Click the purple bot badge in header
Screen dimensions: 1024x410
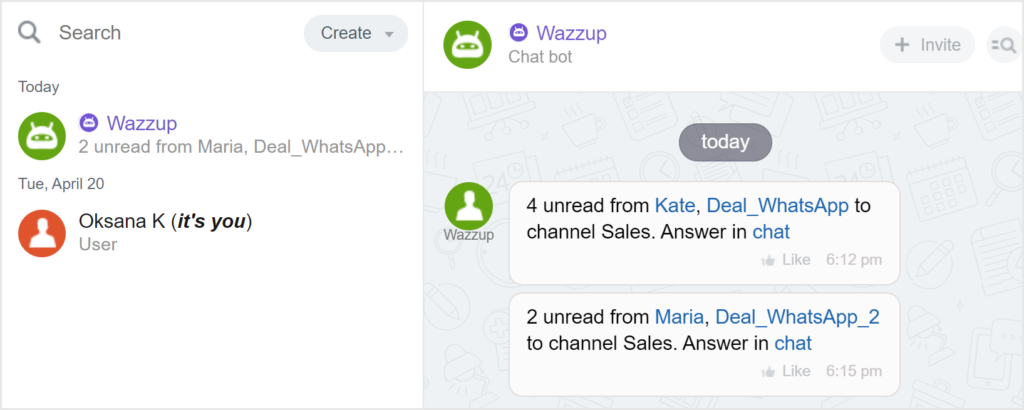pos(518,33)
